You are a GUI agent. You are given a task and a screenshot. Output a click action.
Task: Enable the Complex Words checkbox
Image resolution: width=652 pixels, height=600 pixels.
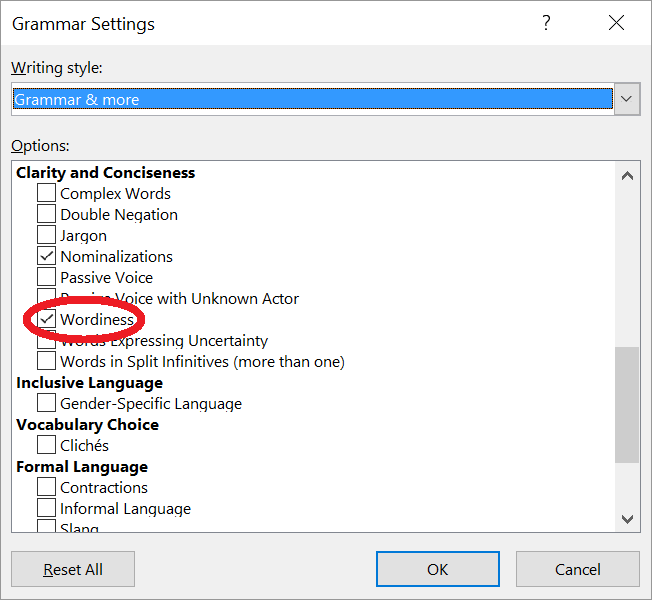click(46, 193)
